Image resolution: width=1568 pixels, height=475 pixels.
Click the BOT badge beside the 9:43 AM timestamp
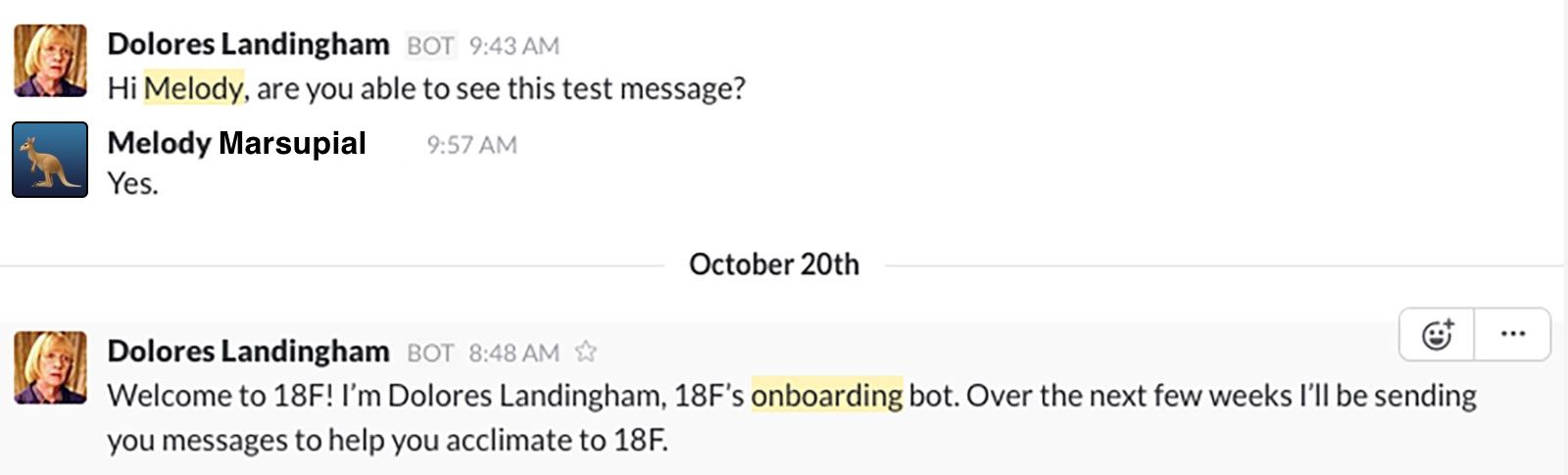coord(430,46)
